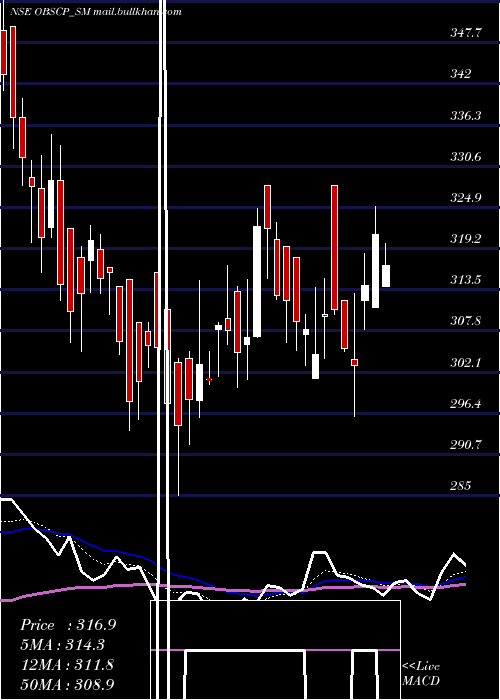
Task: Click the 285 price axis label
Action: point(461,486)
